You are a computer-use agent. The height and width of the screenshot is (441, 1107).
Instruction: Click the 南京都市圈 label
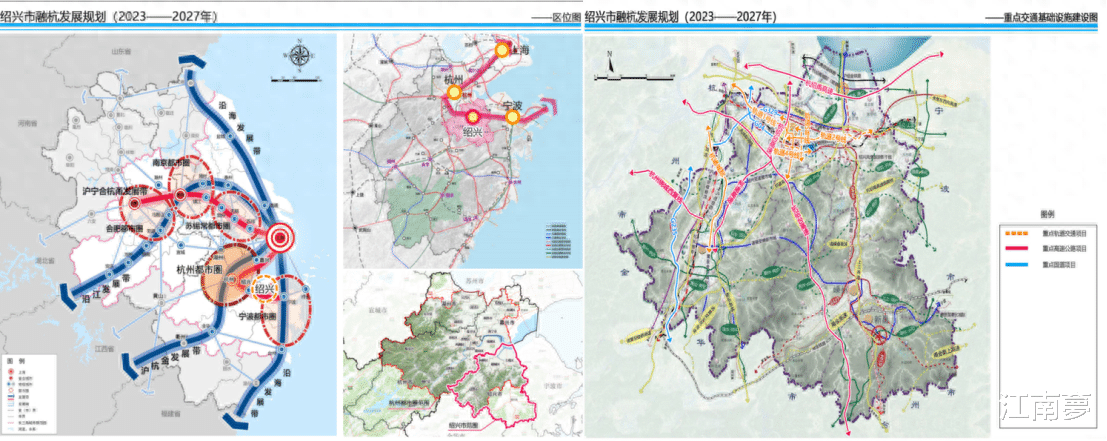(x=172, y=162)
